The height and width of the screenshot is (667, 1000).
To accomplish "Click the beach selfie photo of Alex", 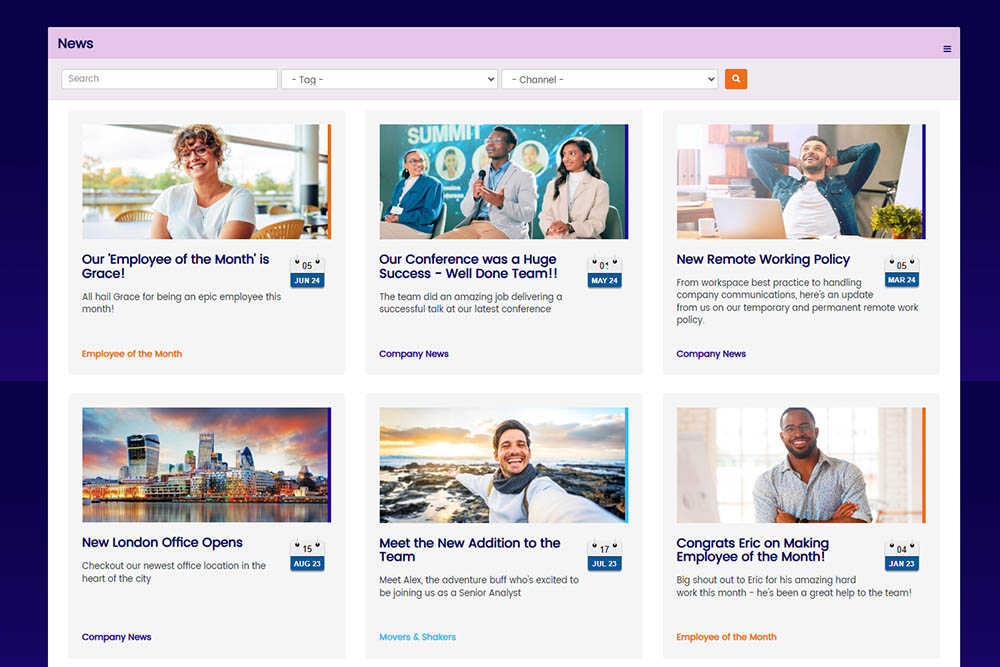I will 504,465.
